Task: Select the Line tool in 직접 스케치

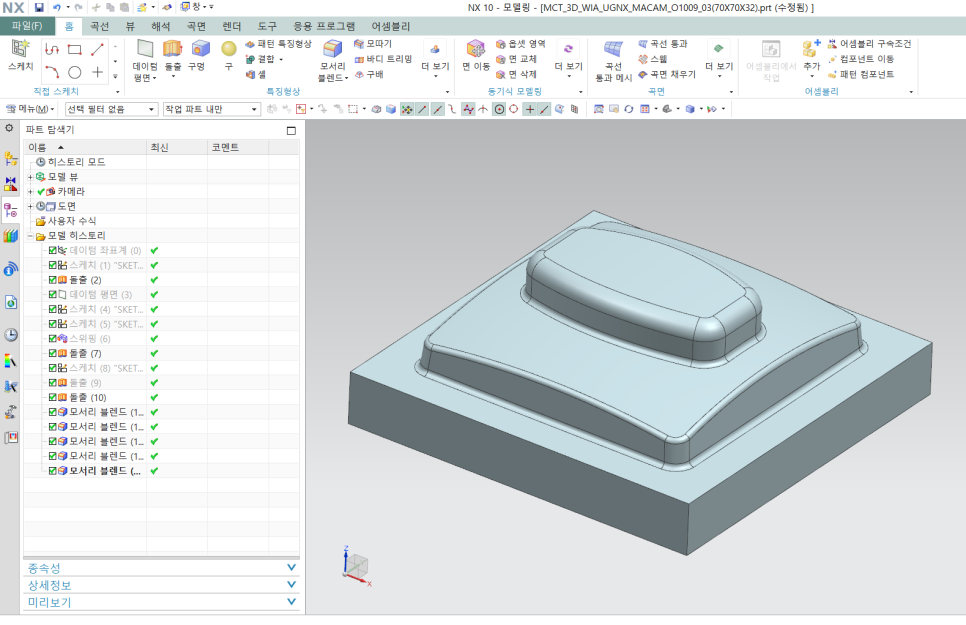Action: [x=97, y=49]
